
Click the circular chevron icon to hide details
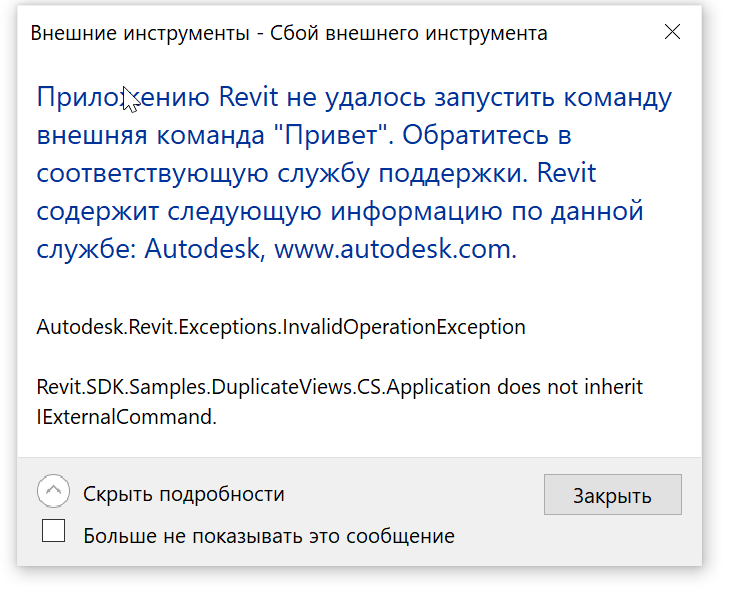(53, 491)
